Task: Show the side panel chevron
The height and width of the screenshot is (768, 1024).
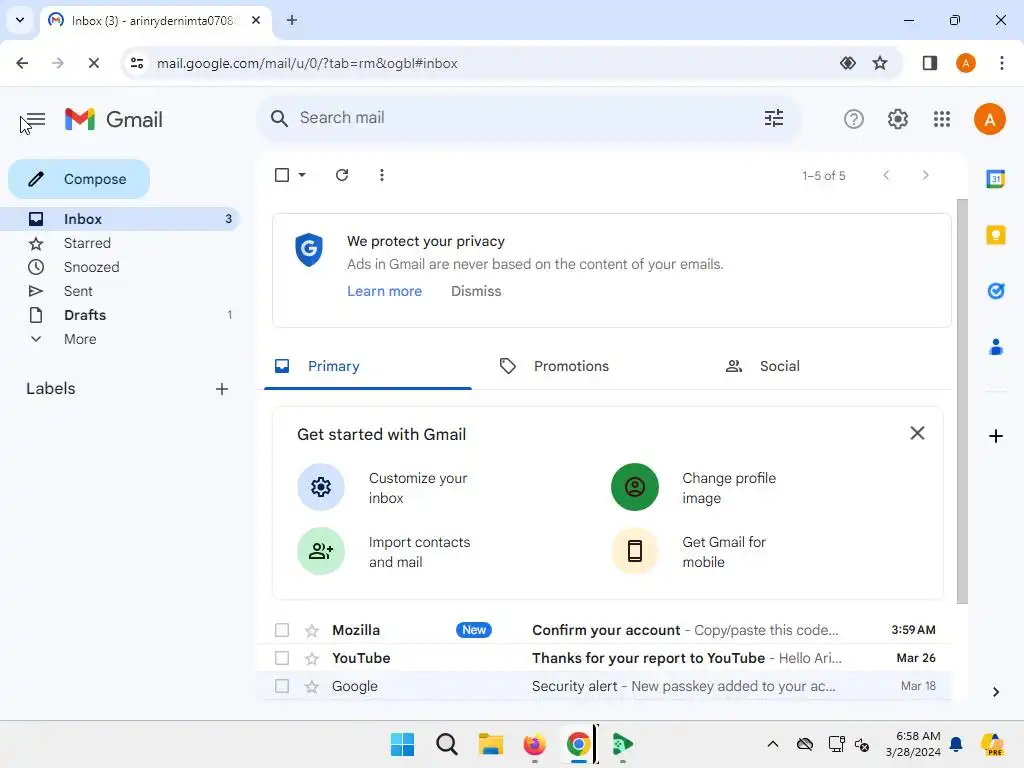Action: coord(995,692)
